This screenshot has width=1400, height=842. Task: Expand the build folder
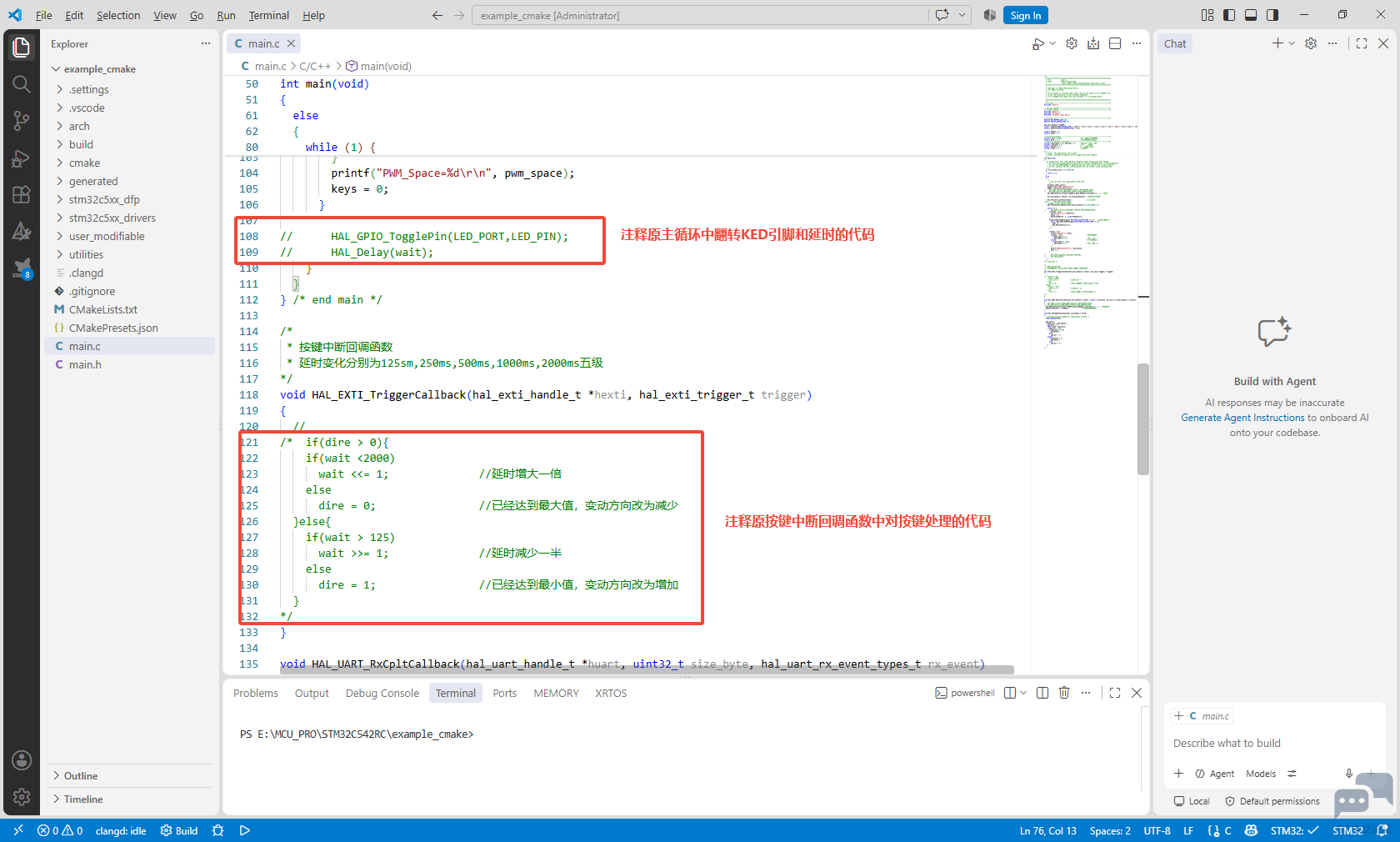click(81, 144)
